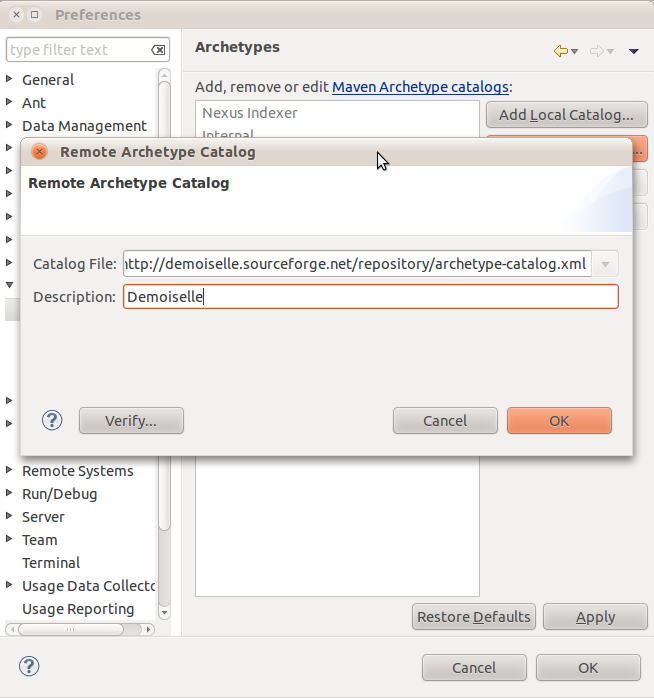This screenshot has width=654, height=698.
Task: Open the view menu triangle in Archetypes header
Action: 634,51
